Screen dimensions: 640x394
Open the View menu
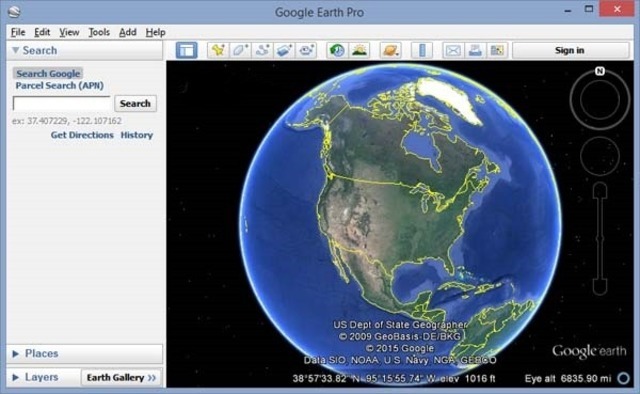click(x=69, y=32)
